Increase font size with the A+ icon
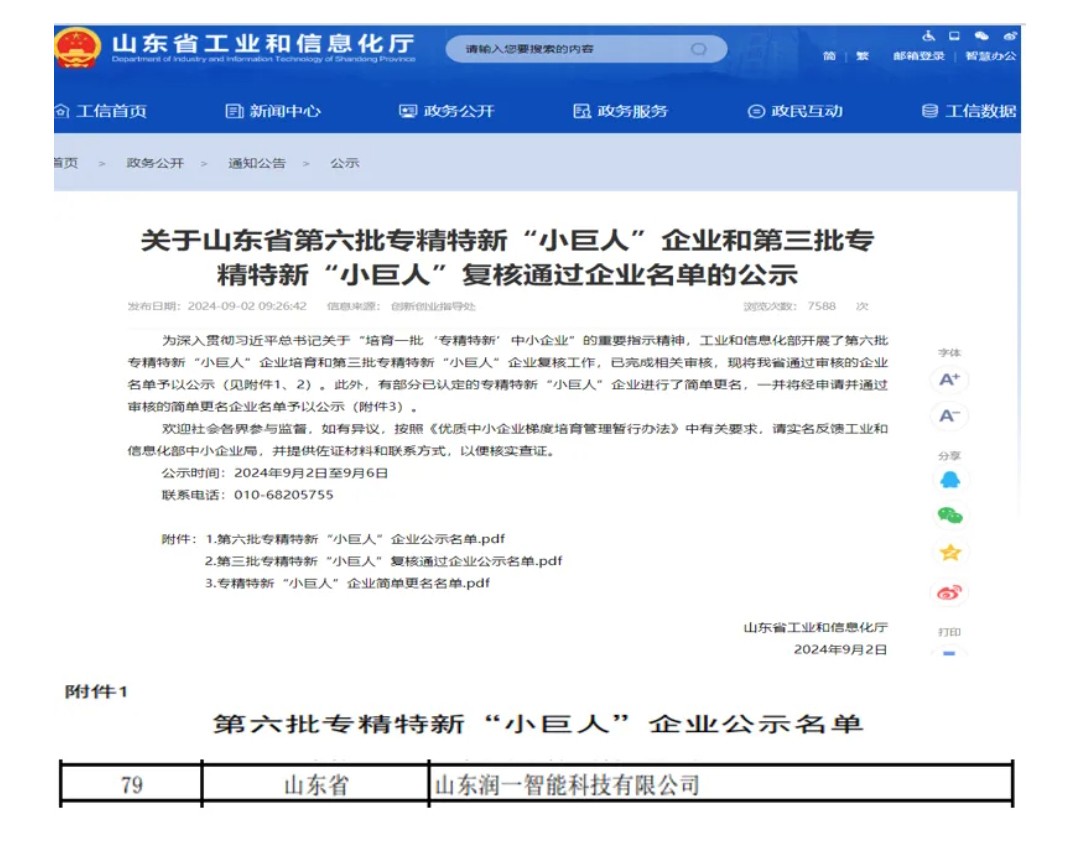The height and width of the screenshot is (864, 1080). tap(949, 380)
